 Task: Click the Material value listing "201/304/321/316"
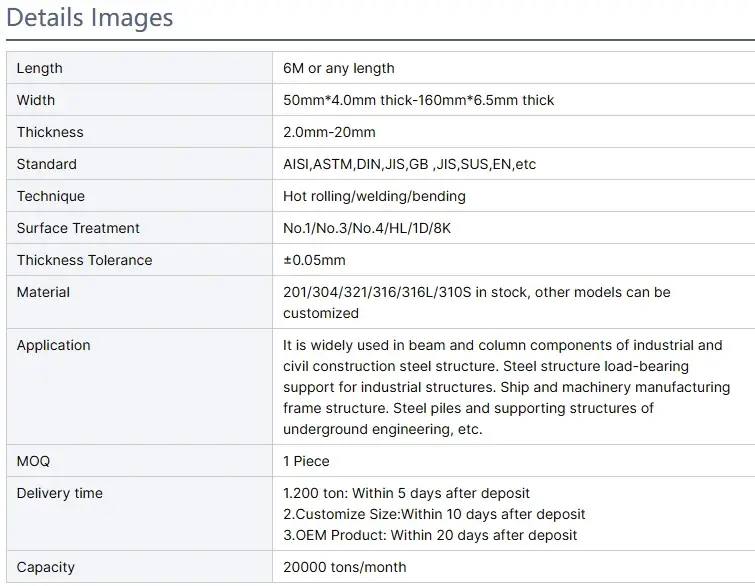[x=477, y=302]
